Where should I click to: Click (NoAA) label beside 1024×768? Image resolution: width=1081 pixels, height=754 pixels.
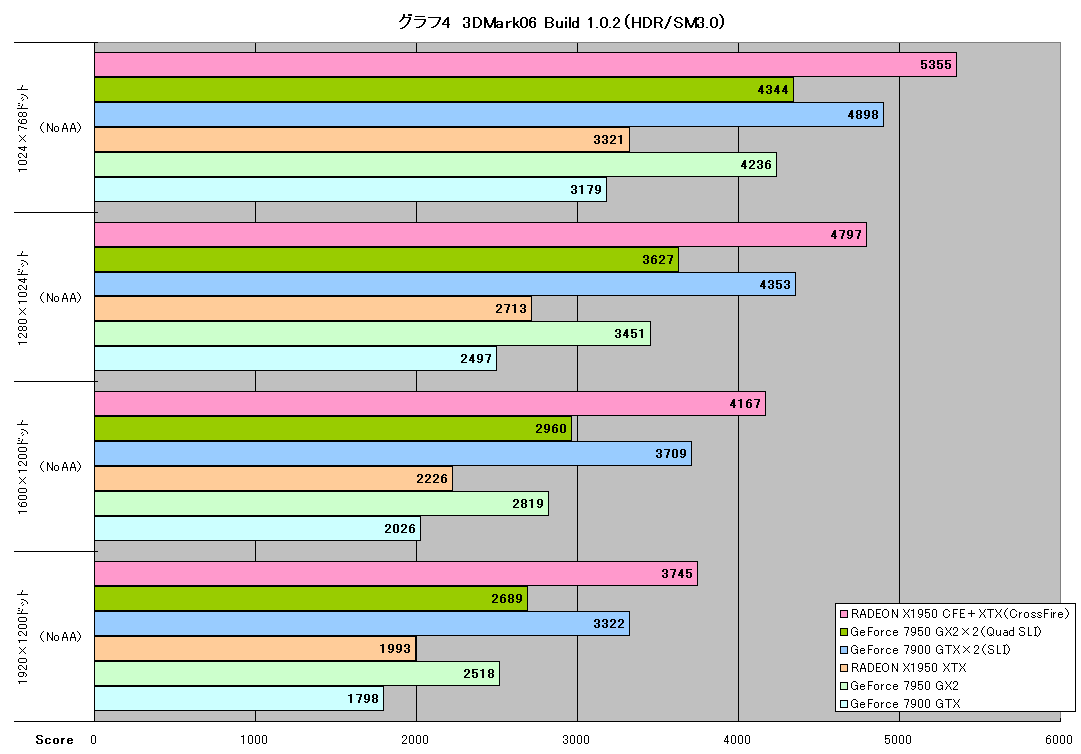pyautogui.click(x=61, y=128)
